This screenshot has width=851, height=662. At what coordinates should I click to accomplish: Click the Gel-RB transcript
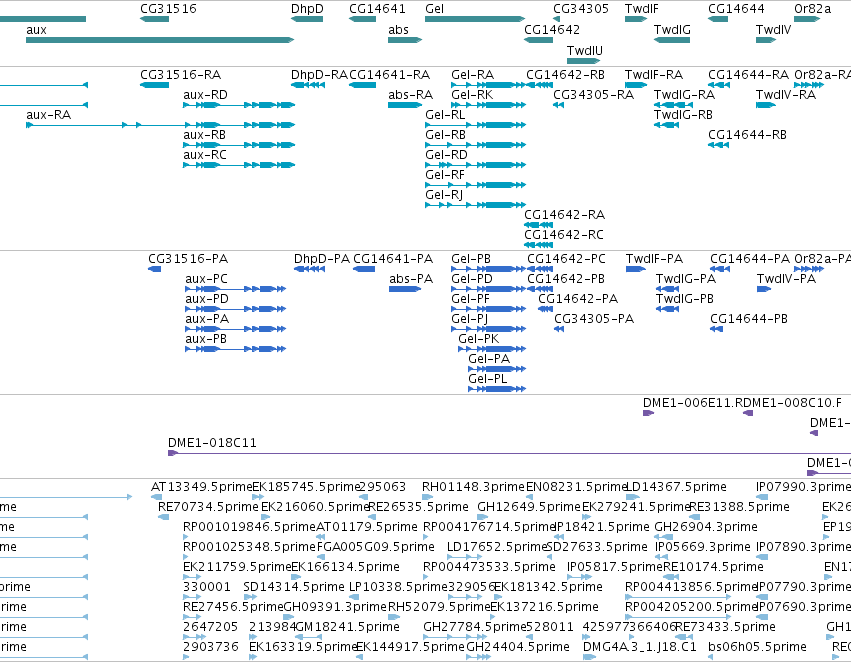475,145
